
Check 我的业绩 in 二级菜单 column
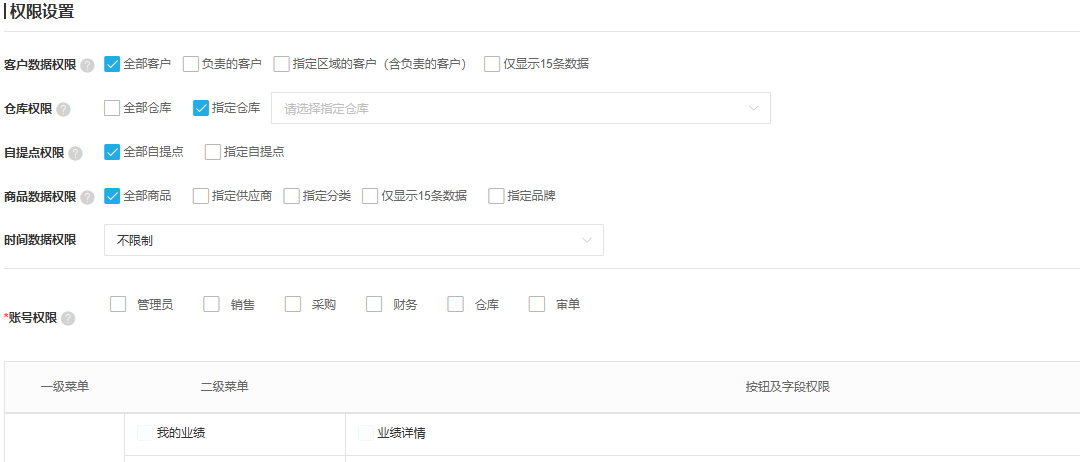tap(145, 433)
